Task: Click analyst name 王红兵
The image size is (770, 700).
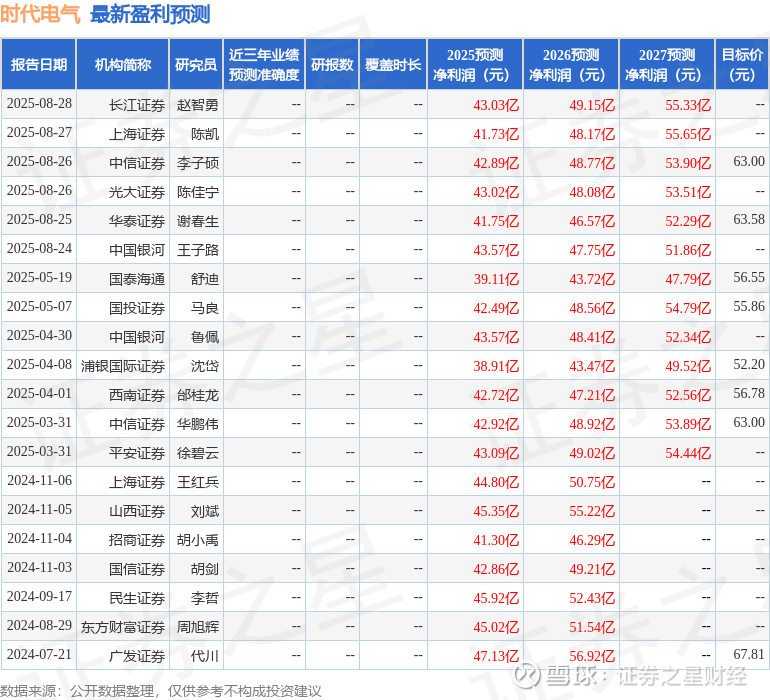Action: click(197, 481)
